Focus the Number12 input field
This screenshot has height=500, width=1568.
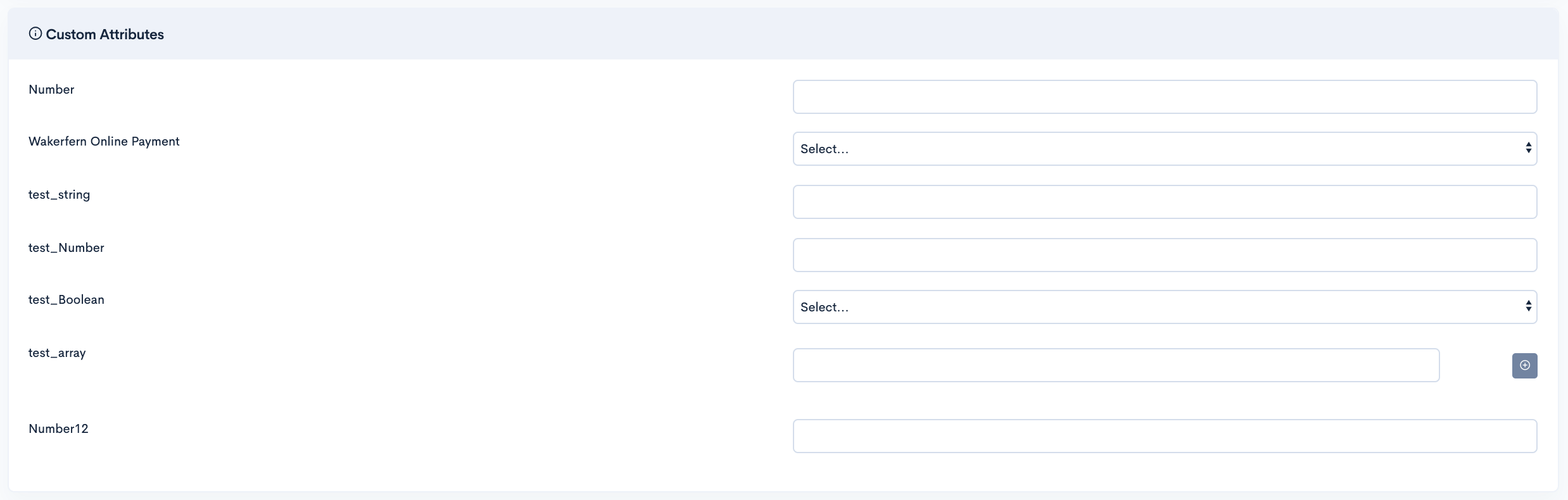[x=1165, y=436]
